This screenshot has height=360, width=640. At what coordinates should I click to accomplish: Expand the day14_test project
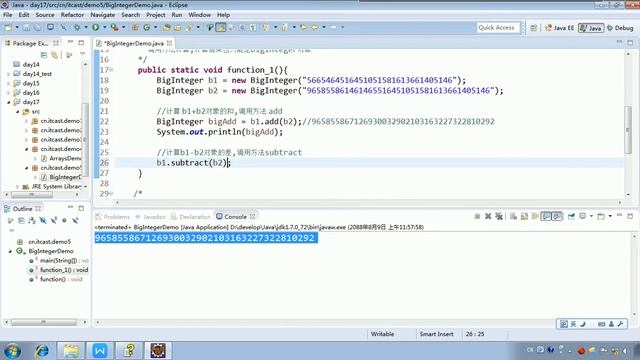coord(9,74)
